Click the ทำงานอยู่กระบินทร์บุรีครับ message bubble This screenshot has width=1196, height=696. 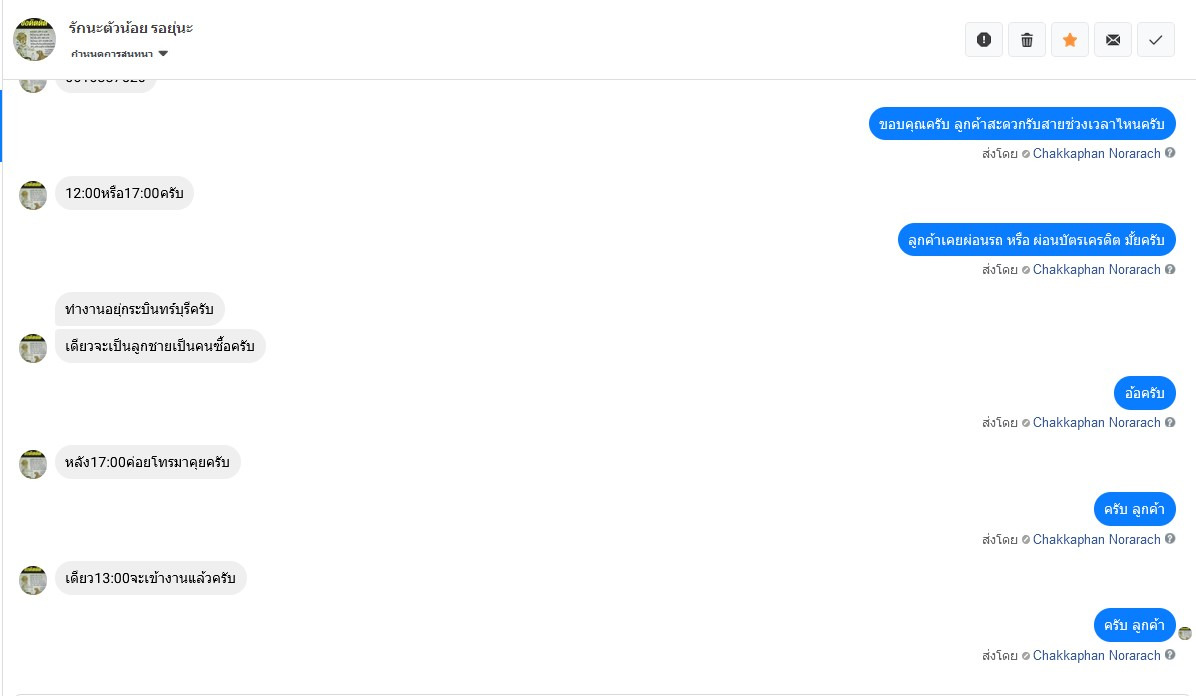coord(139,309)
